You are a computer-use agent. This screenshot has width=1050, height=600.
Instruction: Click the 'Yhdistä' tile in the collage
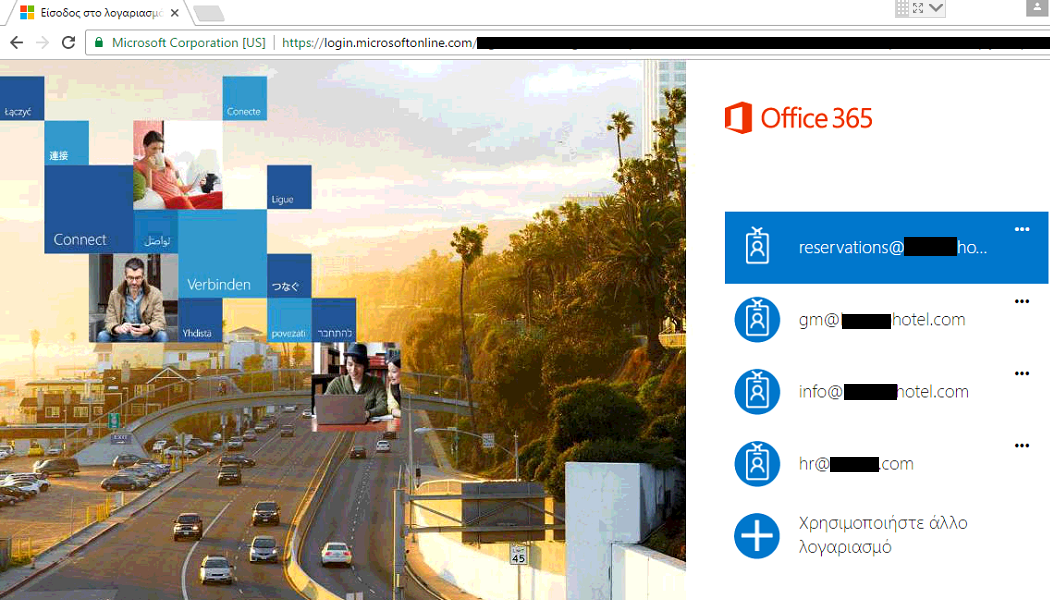(200, 319)
